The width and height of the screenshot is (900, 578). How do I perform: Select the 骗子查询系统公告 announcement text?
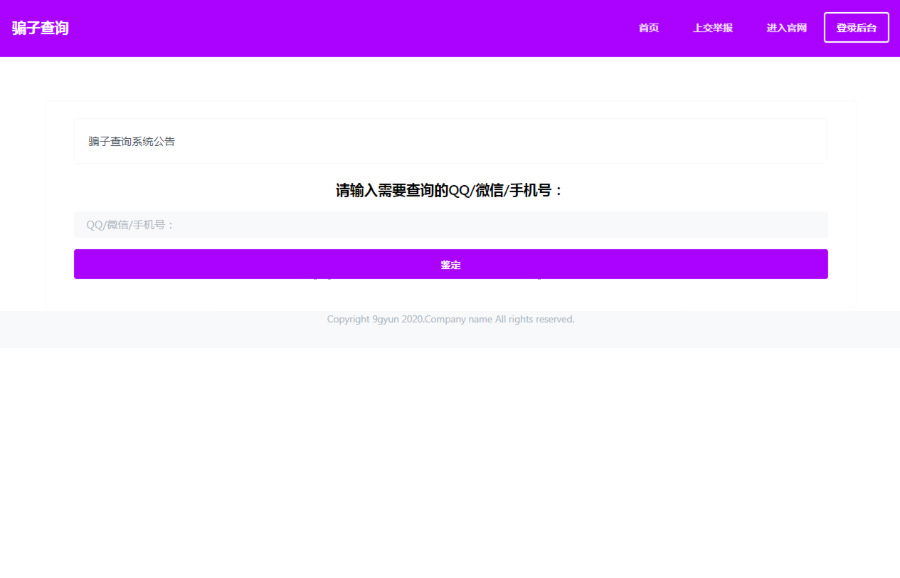tap(132, 142)
